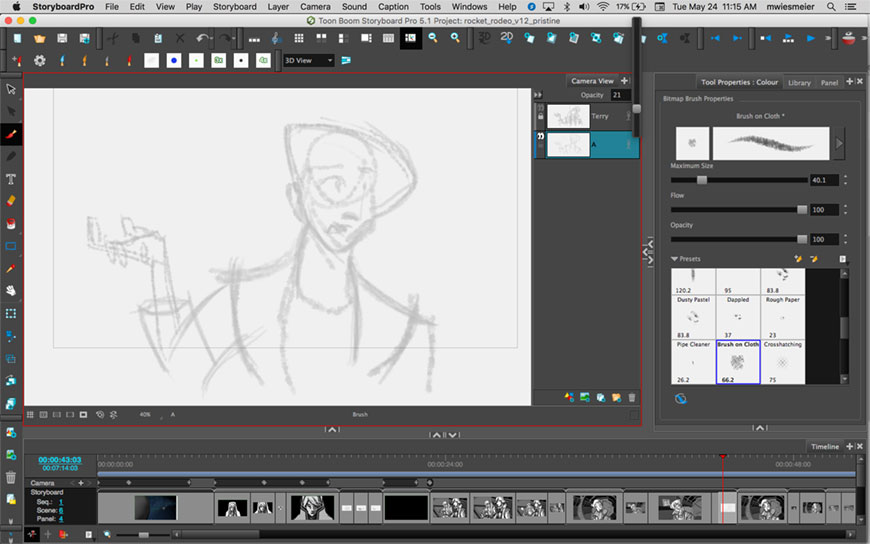This screenshot has height=544, width=870.
Task: Click the Timeline tab
Action: (x=825, y=446)
